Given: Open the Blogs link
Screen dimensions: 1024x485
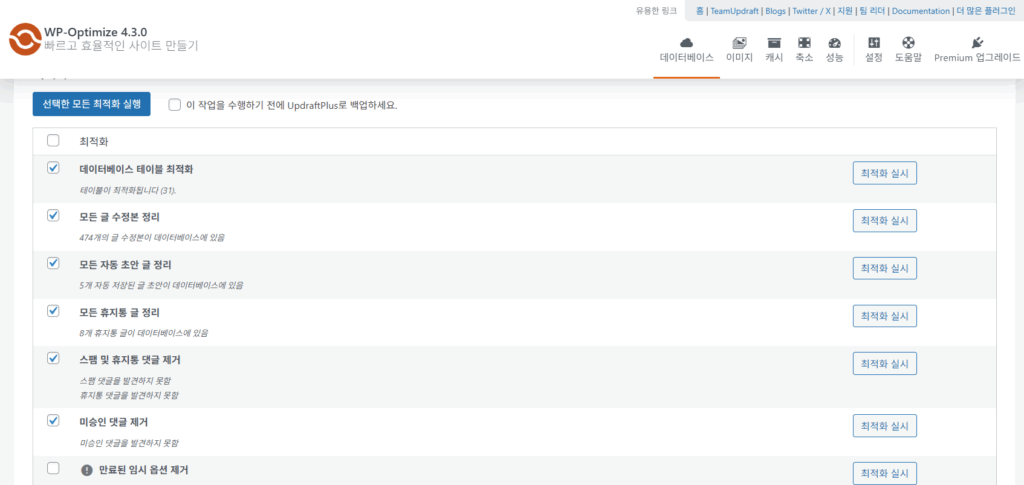Looking at the screenshot, I should [x=775, y=11].
